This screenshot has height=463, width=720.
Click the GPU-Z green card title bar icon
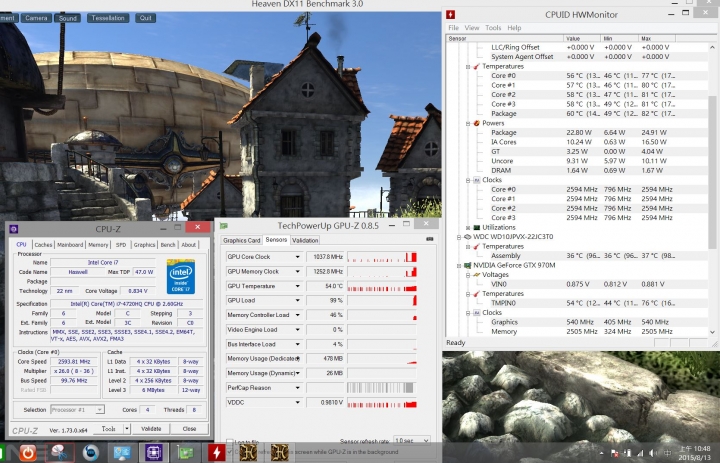pyautogui.click(x=224, y=226)
